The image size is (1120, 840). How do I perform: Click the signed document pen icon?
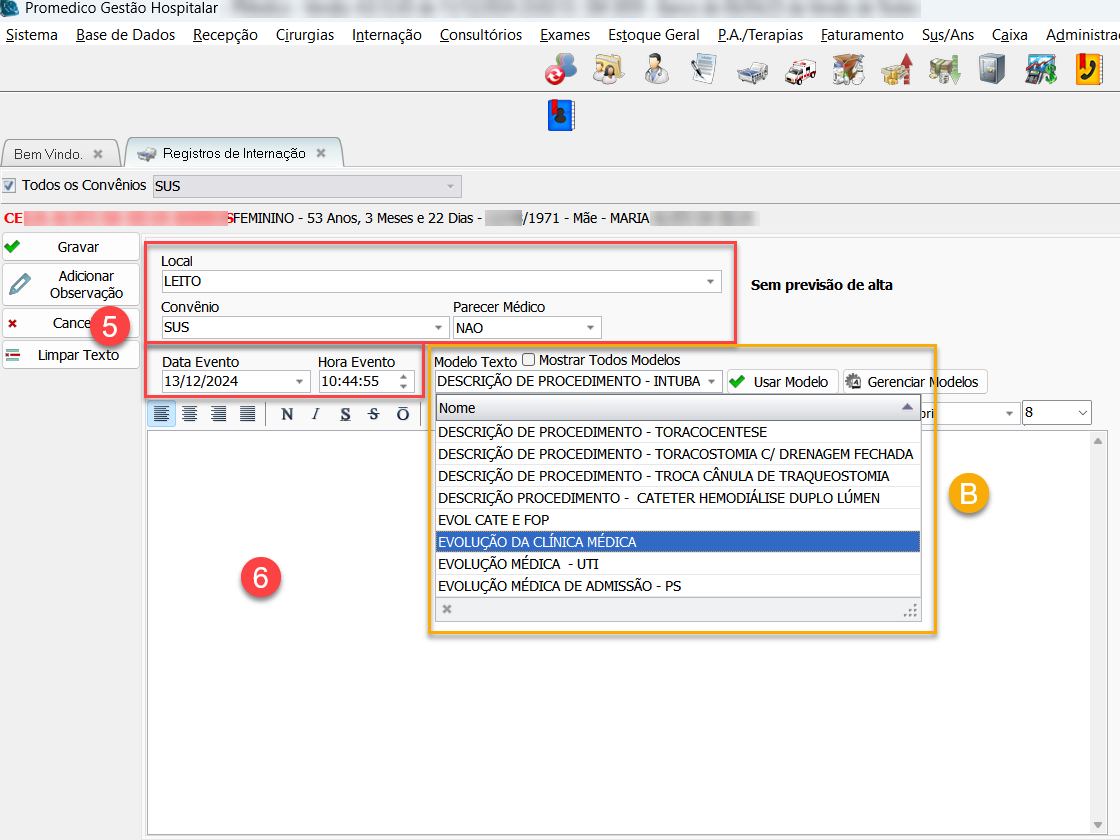point(704,71)
